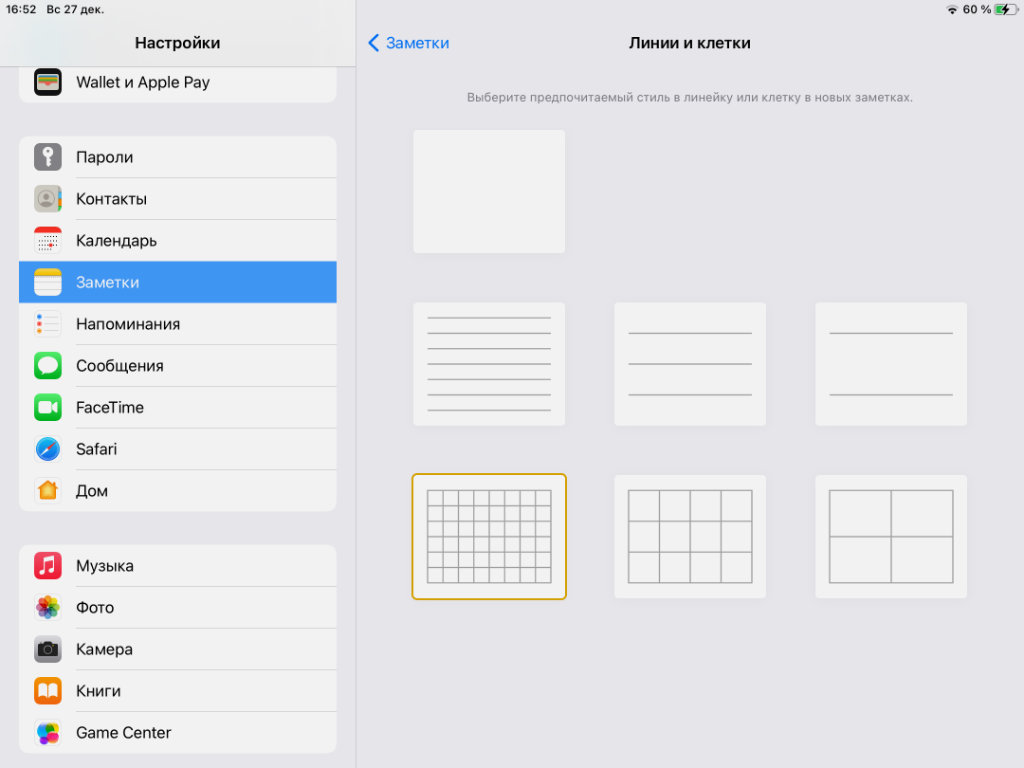The image size is (1024, 768).
Task: Open FaceTime settings
Action: tap(178, 408)
